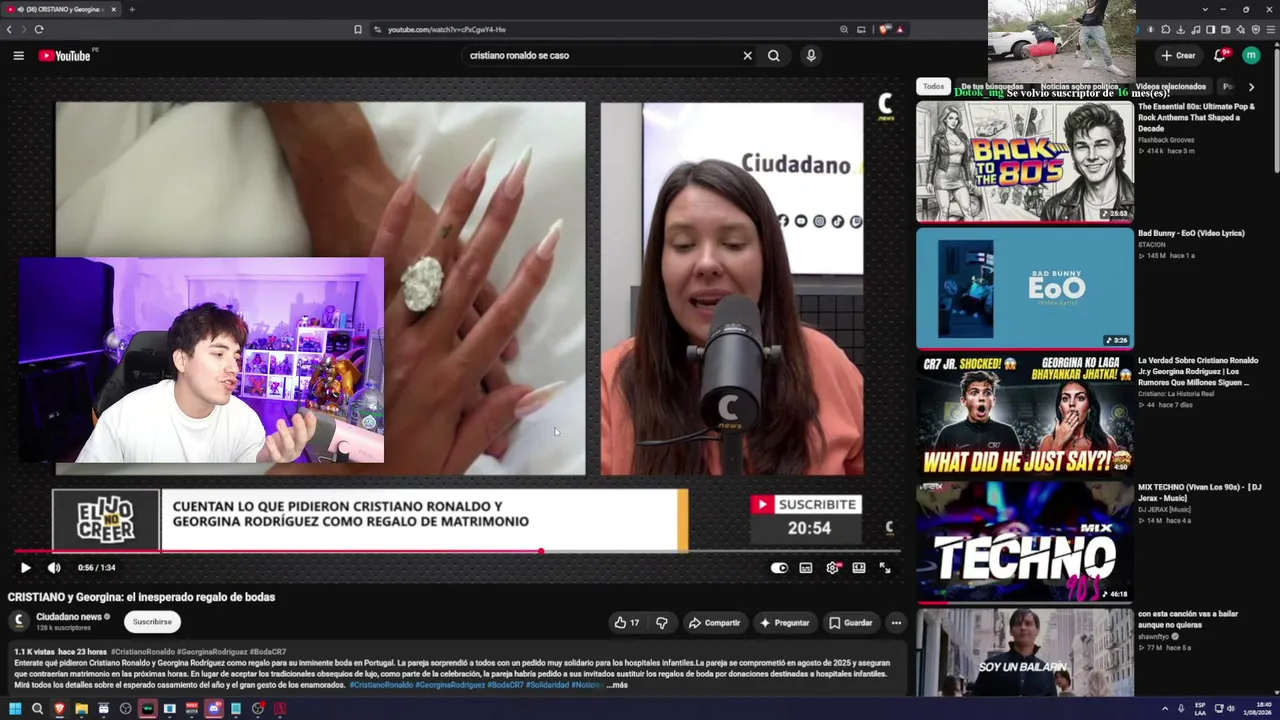Like the video with 17 likes
Screen dimensions: 1280x720
pos(627,623)
